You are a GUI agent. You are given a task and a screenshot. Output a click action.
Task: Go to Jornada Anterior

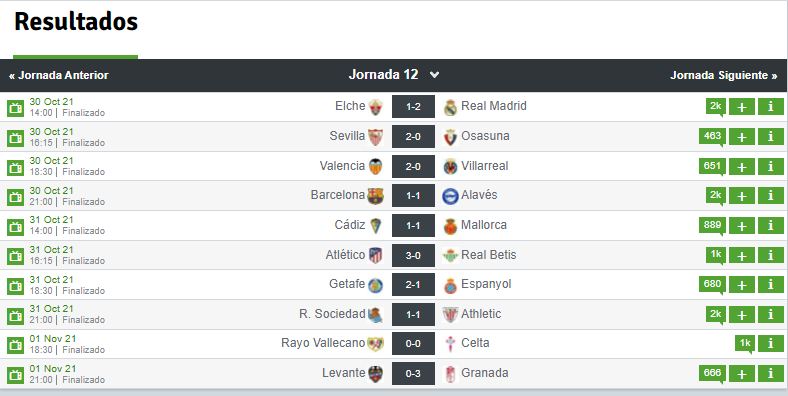click(59, 75)
